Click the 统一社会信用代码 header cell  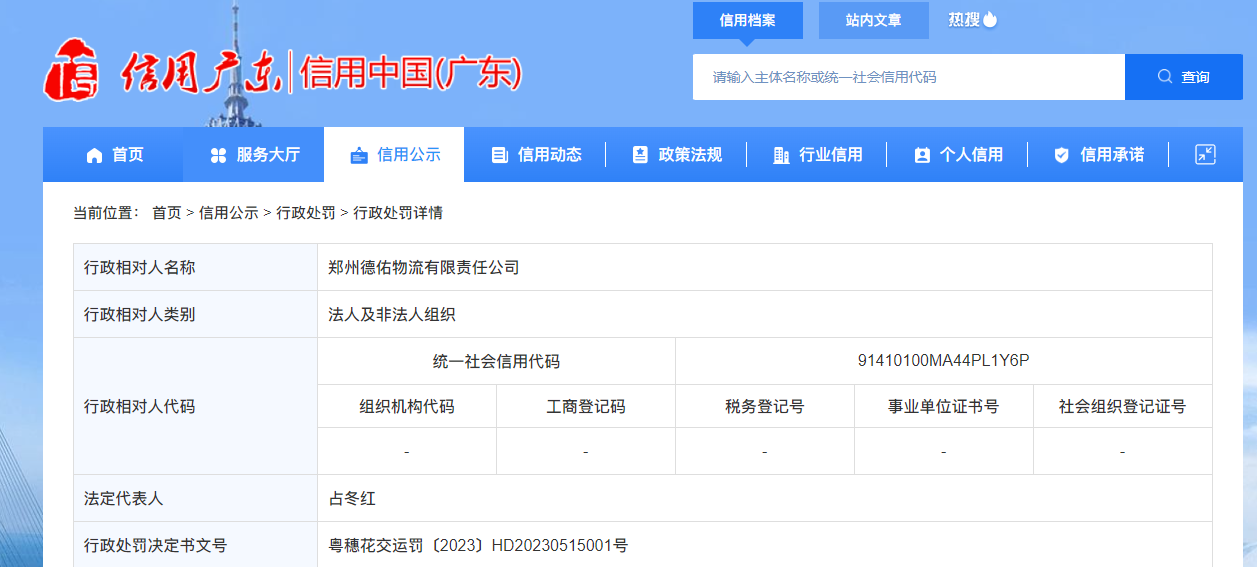click(x=497, y=361)
